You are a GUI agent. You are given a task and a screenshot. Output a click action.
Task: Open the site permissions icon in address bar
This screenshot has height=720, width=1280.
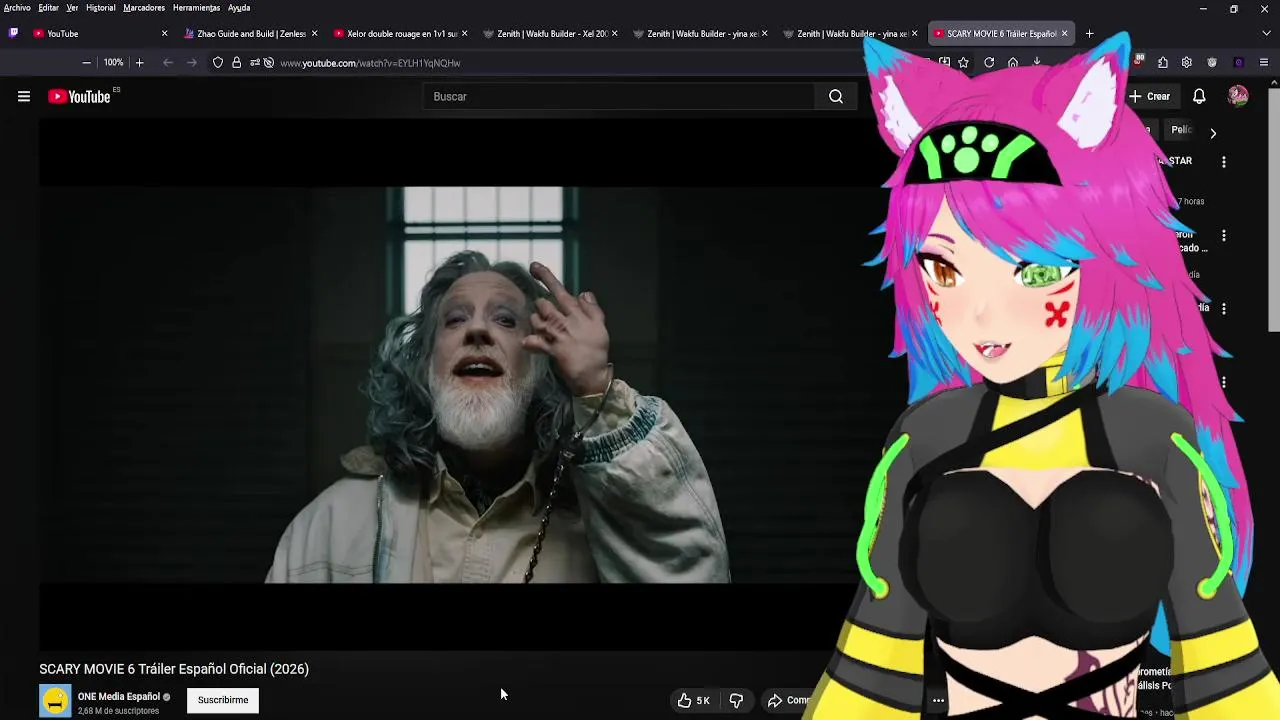255,63
